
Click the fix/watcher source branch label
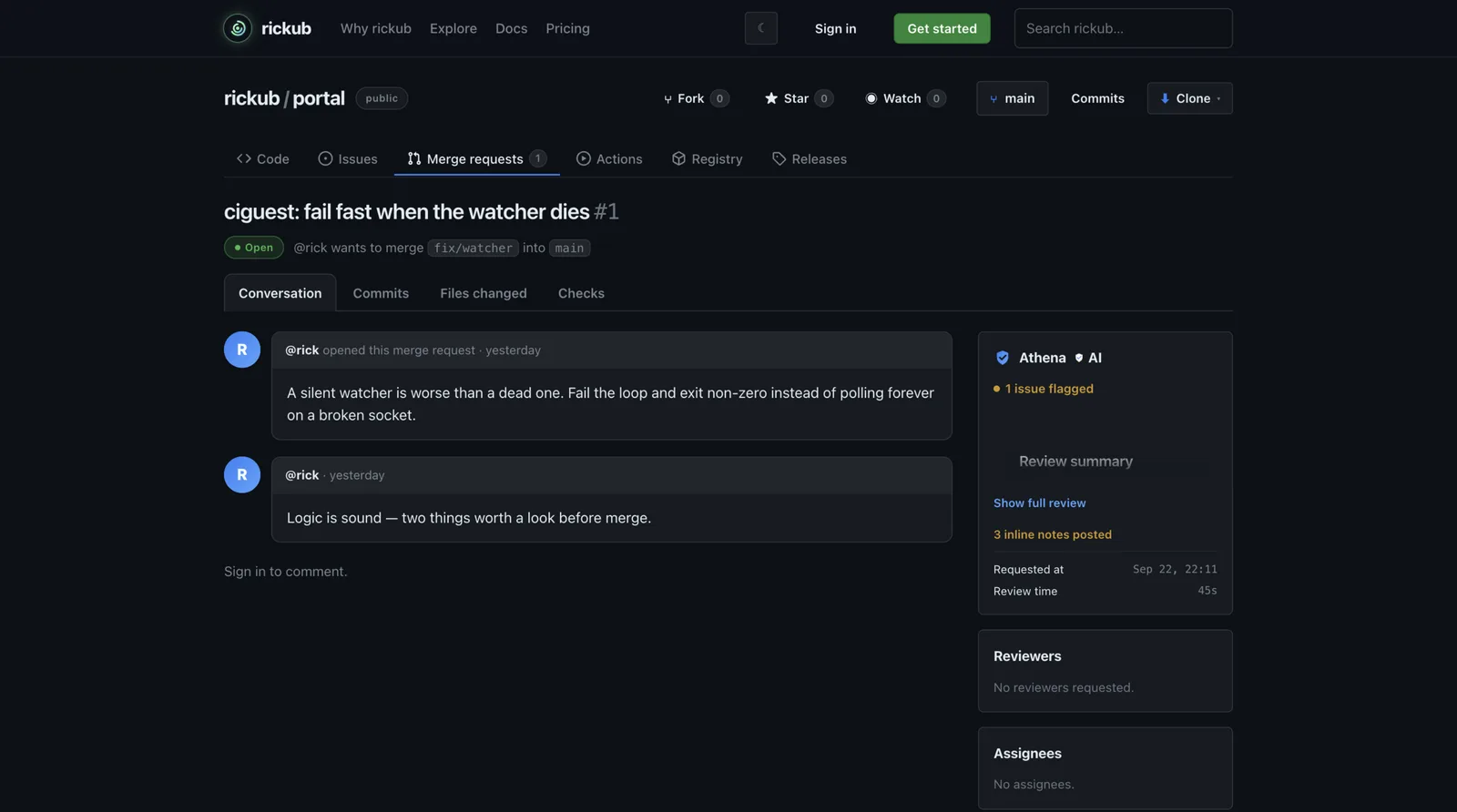[x=474, y=248]
